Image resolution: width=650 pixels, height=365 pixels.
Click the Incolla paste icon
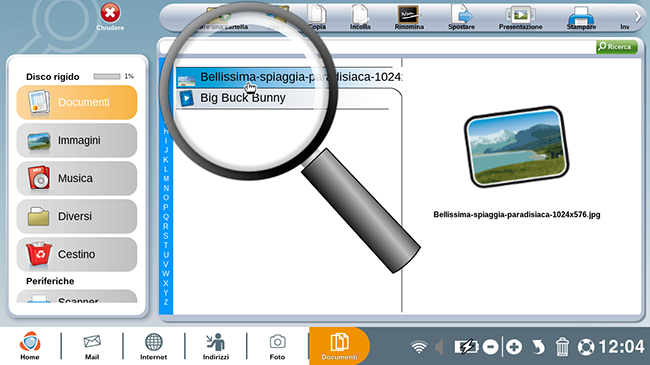click(x=360, y=15)
